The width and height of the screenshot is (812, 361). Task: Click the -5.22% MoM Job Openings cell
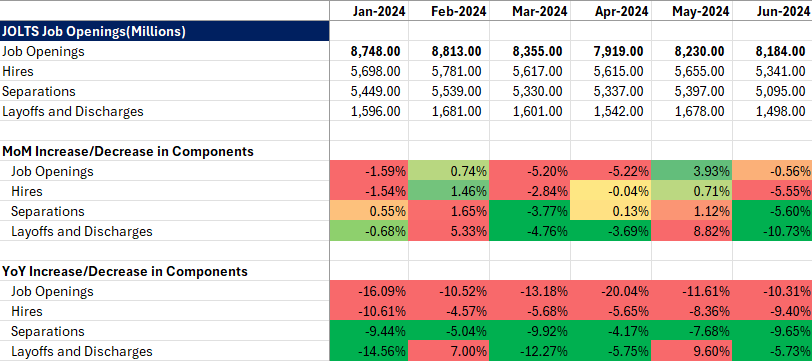pos(611,171)
